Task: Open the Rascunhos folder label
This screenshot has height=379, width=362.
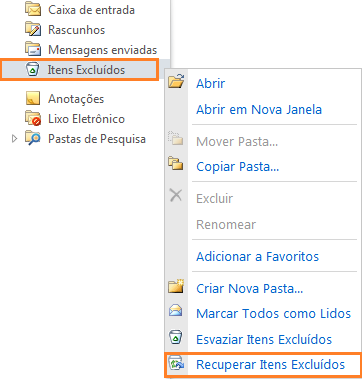Action: pos(77,30)
